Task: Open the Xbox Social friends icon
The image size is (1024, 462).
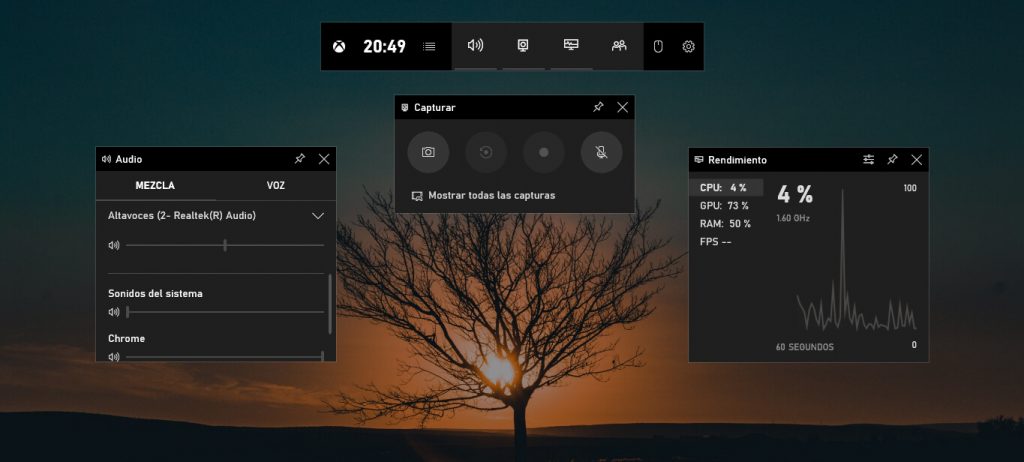Action: point(619,45)
